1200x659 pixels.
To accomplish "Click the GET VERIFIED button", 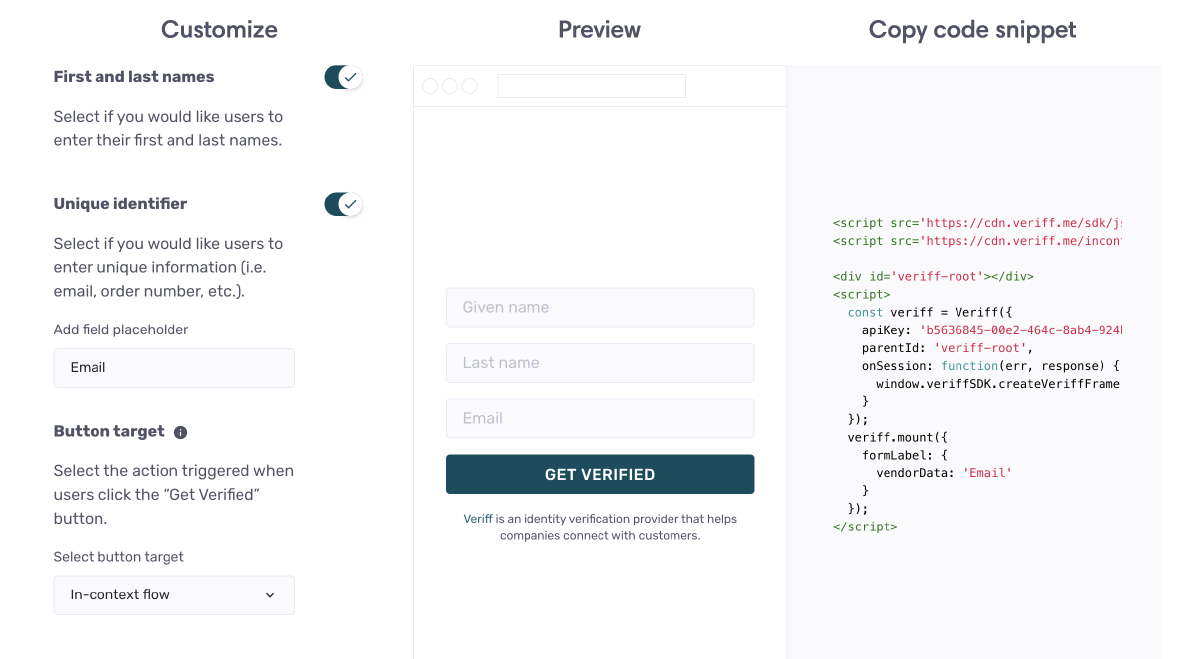I will 600,474.
